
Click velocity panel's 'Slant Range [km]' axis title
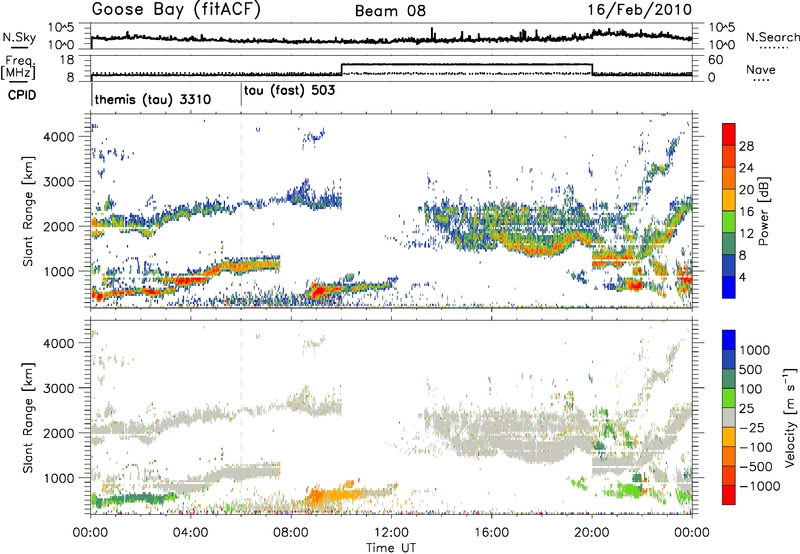point(28,417)
